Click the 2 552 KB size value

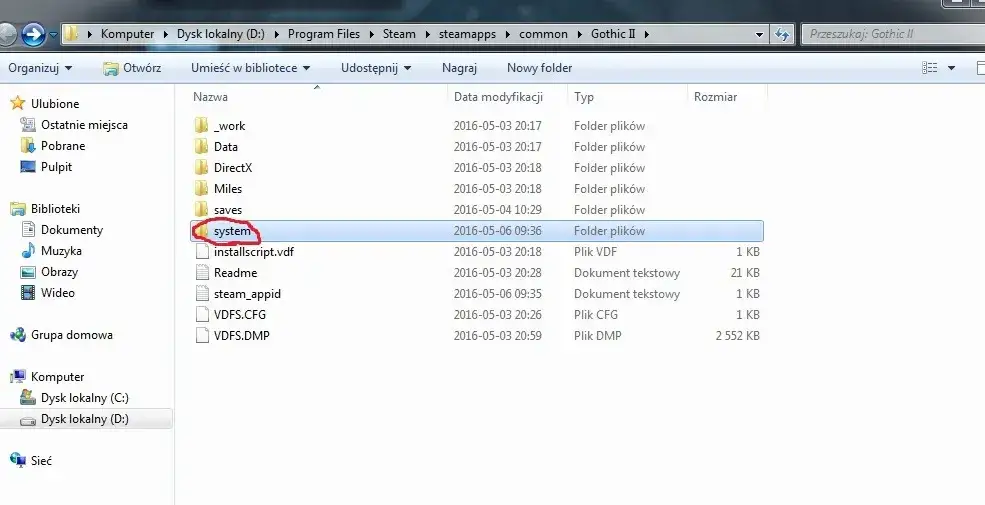[x=737, y=335]
